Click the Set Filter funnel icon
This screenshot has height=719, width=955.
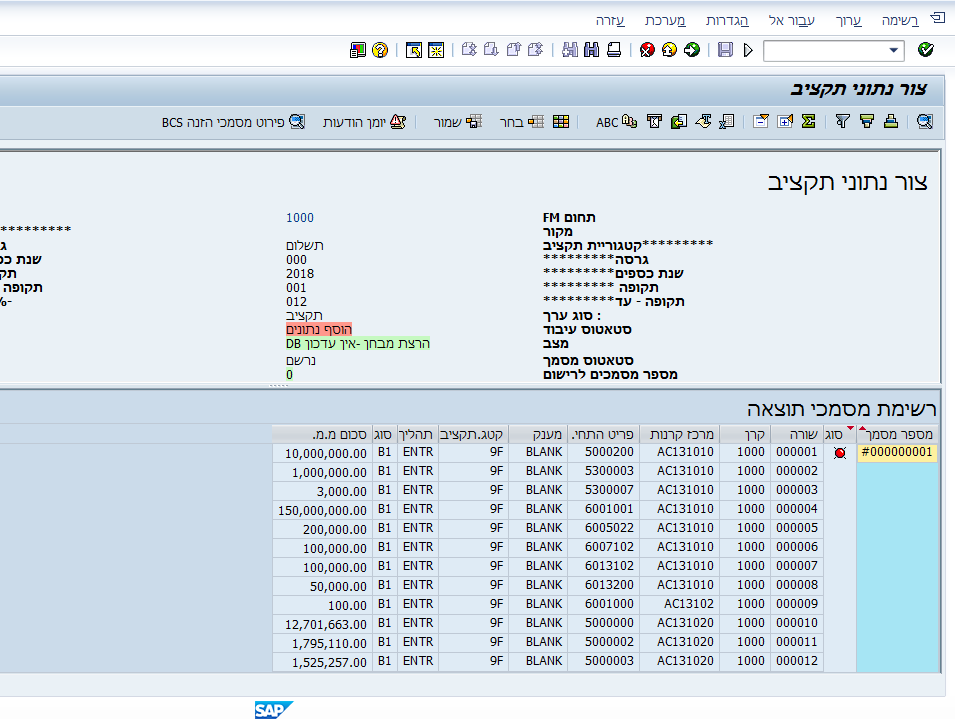pyautogui.click(x=842, y=122)
